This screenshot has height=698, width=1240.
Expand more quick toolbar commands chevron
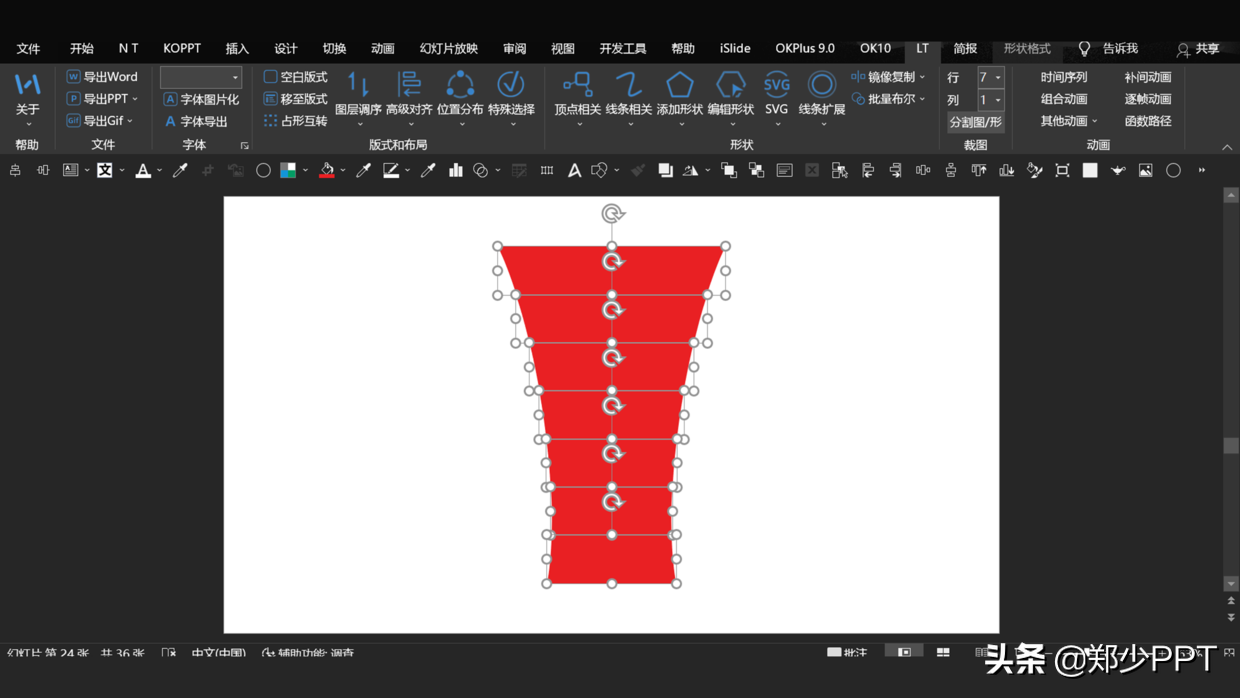(x=1202, y=171)
